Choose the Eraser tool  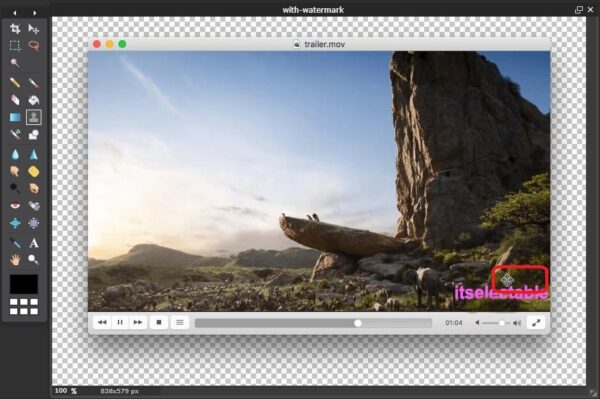tap(15, 100)
